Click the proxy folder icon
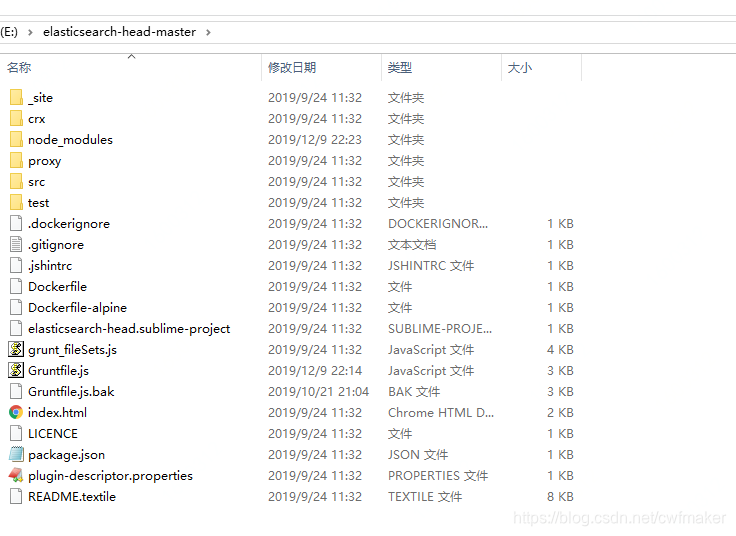736x536 pixels. coord(16,161)
